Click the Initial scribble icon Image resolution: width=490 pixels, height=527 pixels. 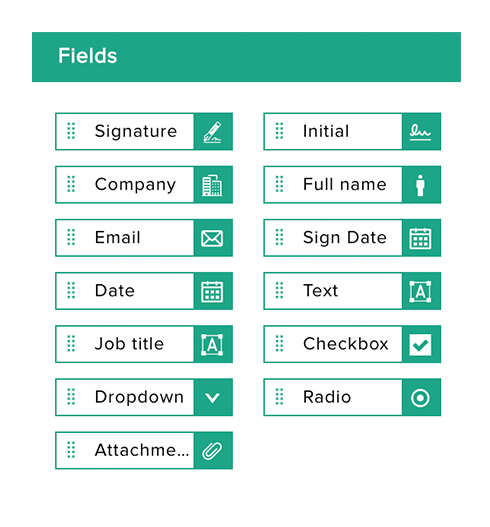point(420,132)
